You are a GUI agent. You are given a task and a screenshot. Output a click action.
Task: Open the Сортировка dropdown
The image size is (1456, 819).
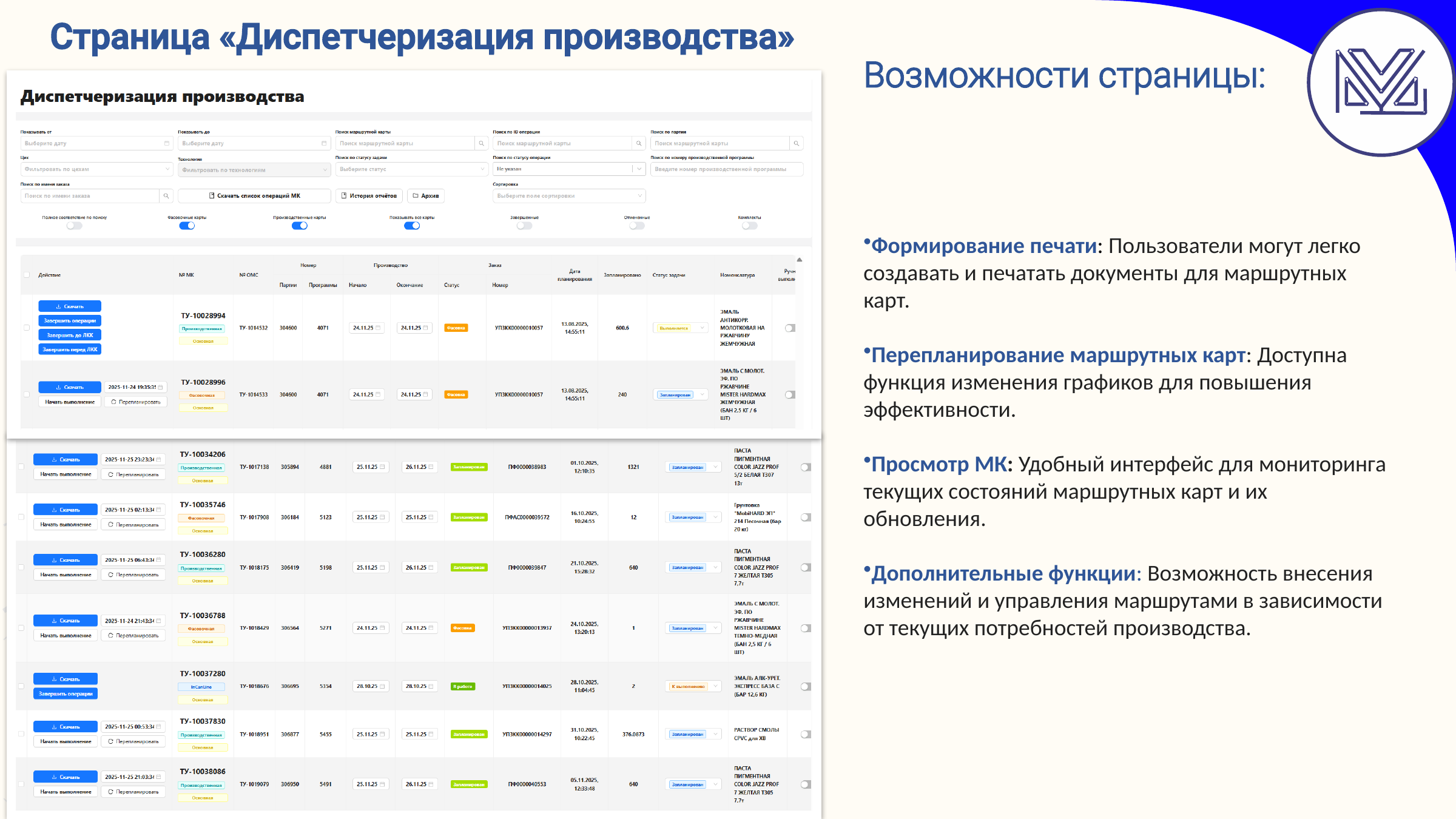click(568, 195)
